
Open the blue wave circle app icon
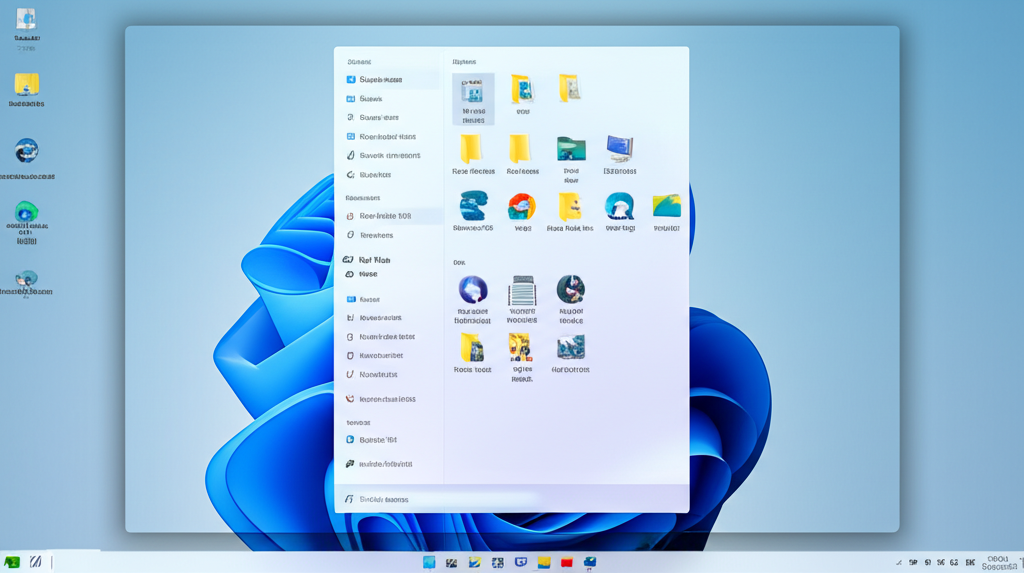coord(619,207)
